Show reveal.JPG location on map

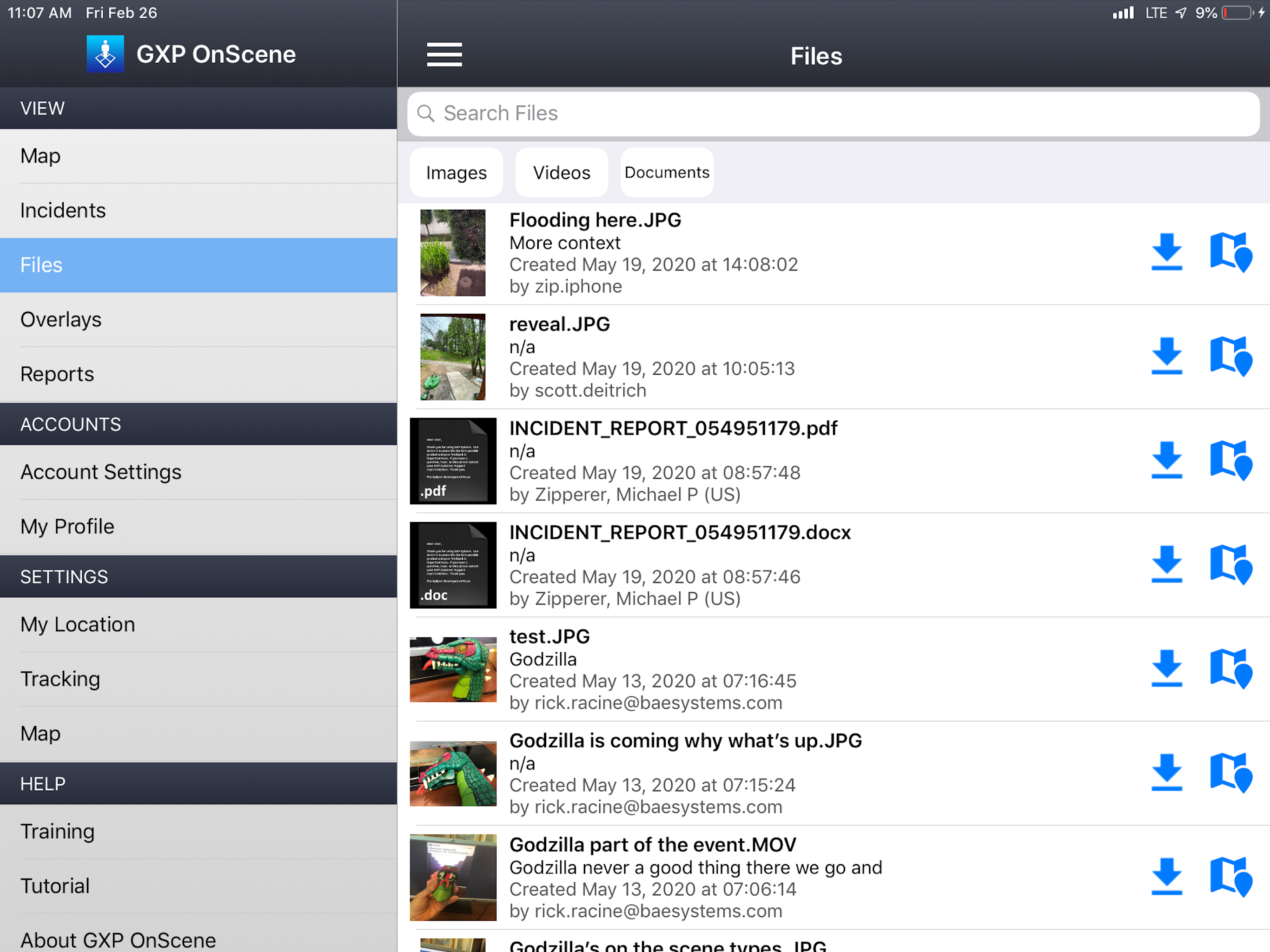pyautogui.click(x=1230, y=357)
